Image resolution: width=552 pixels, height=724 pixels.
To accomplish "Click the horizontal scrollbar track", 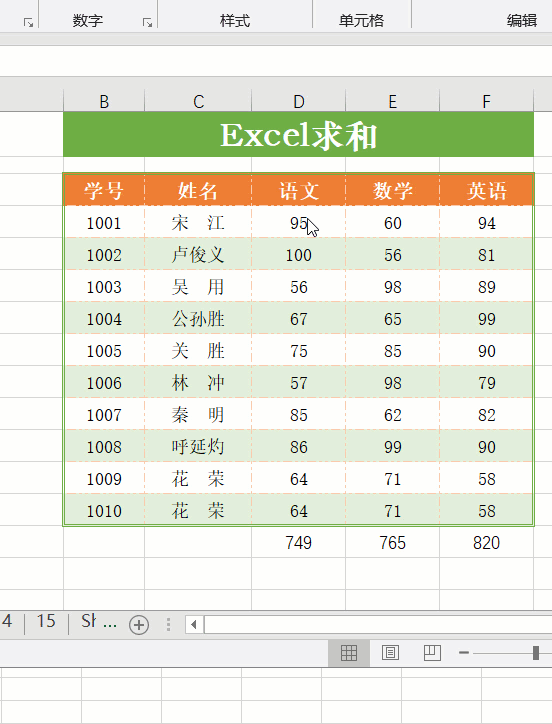I will pyautogui.click(x=378, y=625).
